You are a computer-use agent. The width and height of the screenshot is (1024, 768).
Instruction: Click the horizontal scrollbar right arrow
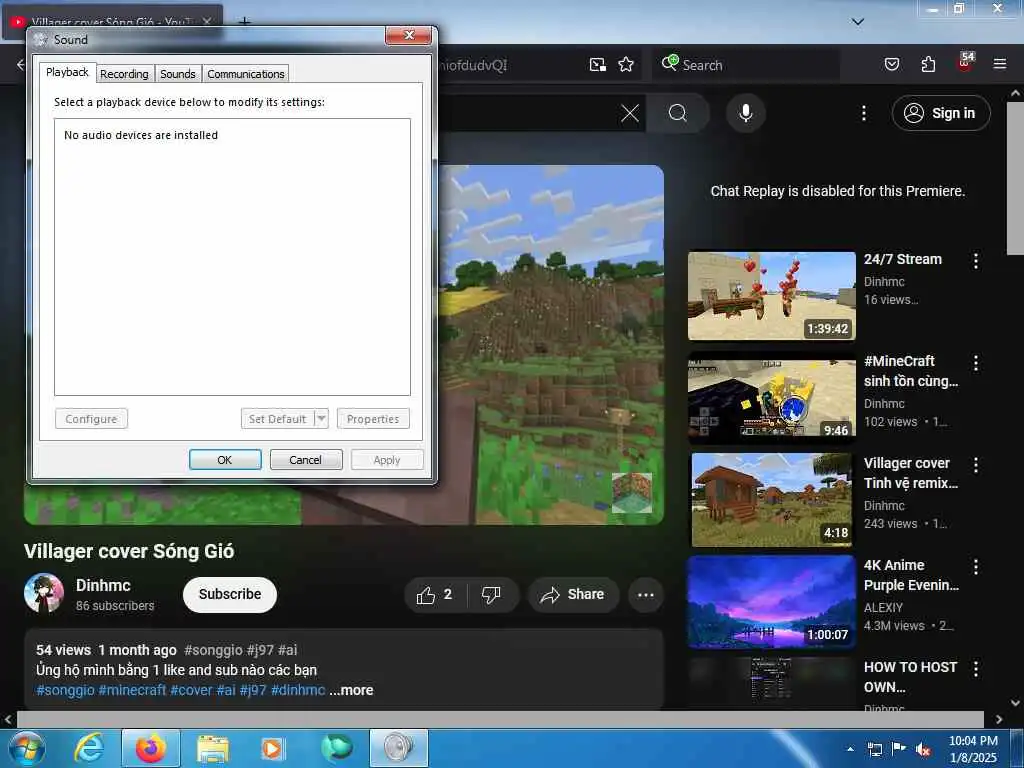click(x=999, y=719)
